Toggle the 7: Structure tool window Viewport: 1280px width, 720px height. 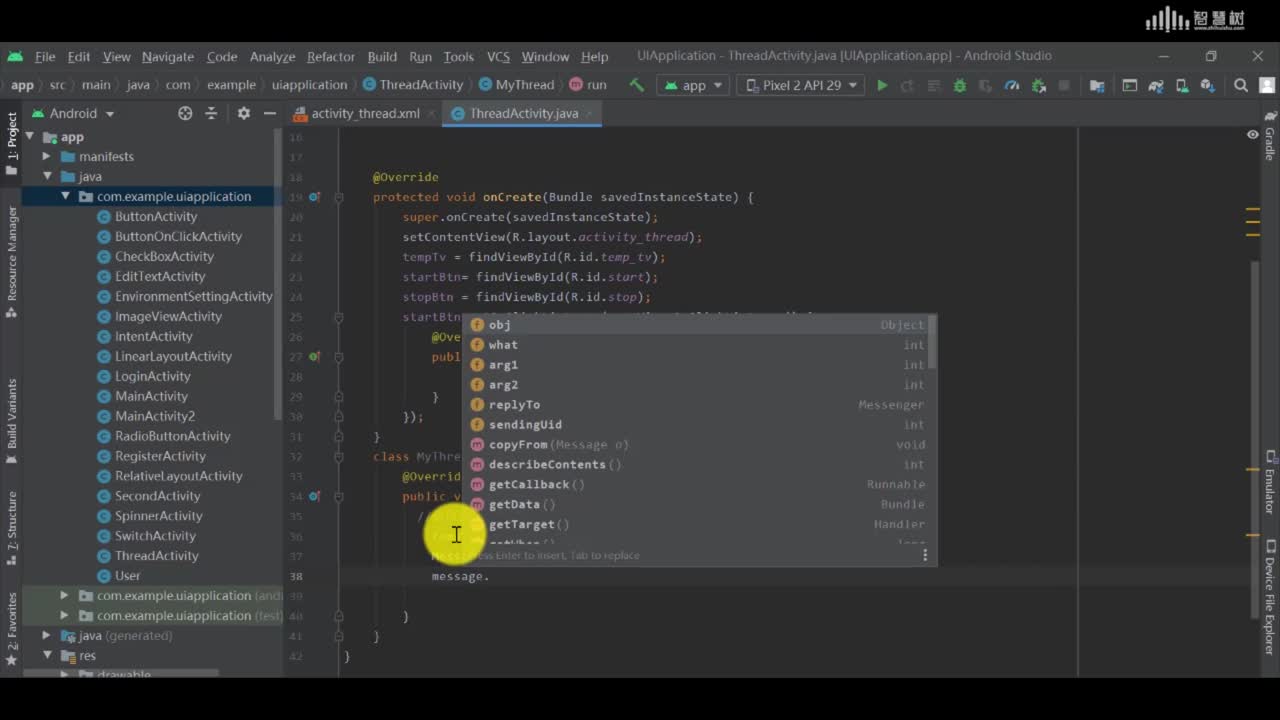(x=12, y=528)
